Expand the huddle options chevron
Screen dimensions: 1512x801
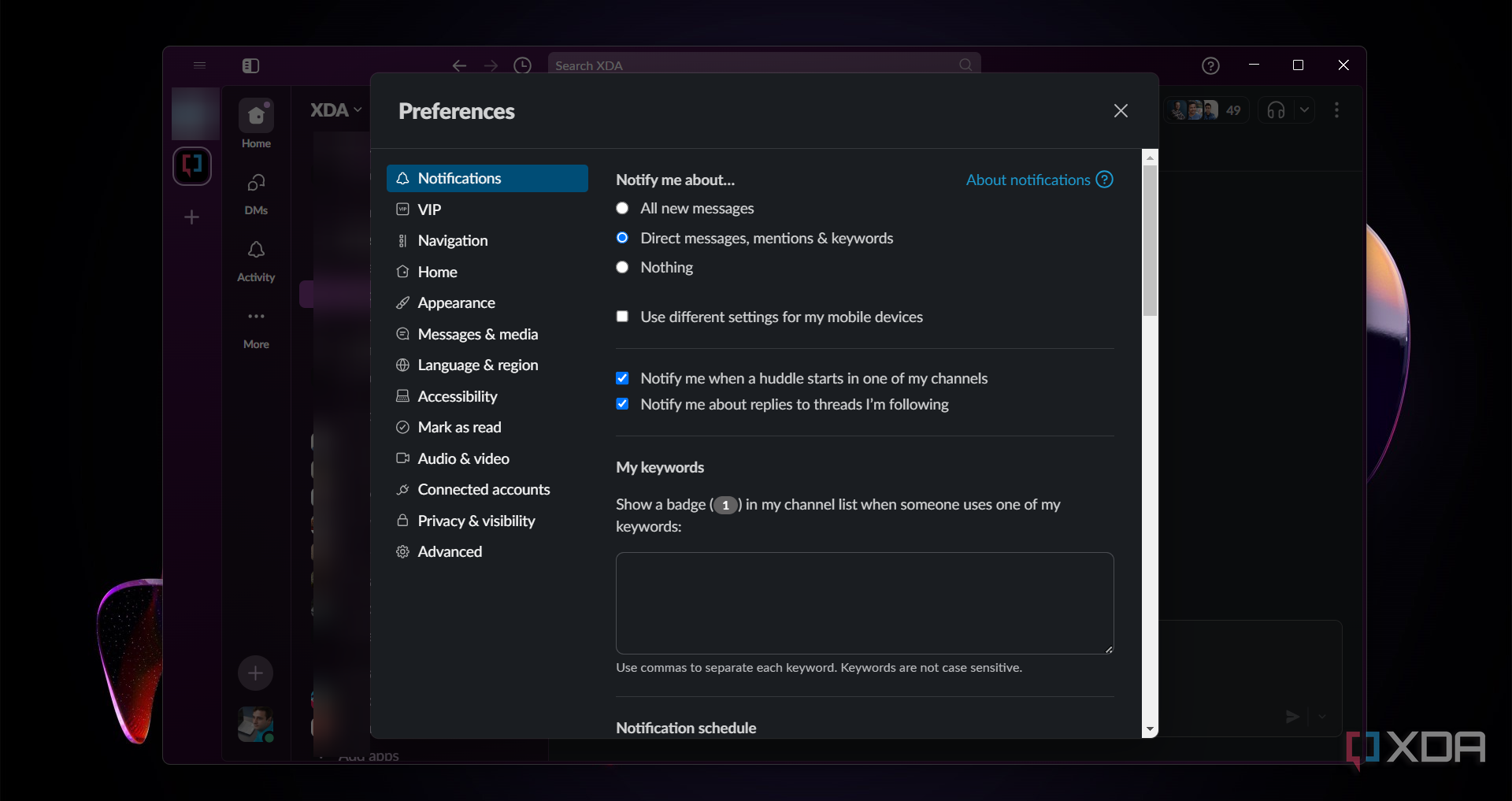[x=1304, y=110]
